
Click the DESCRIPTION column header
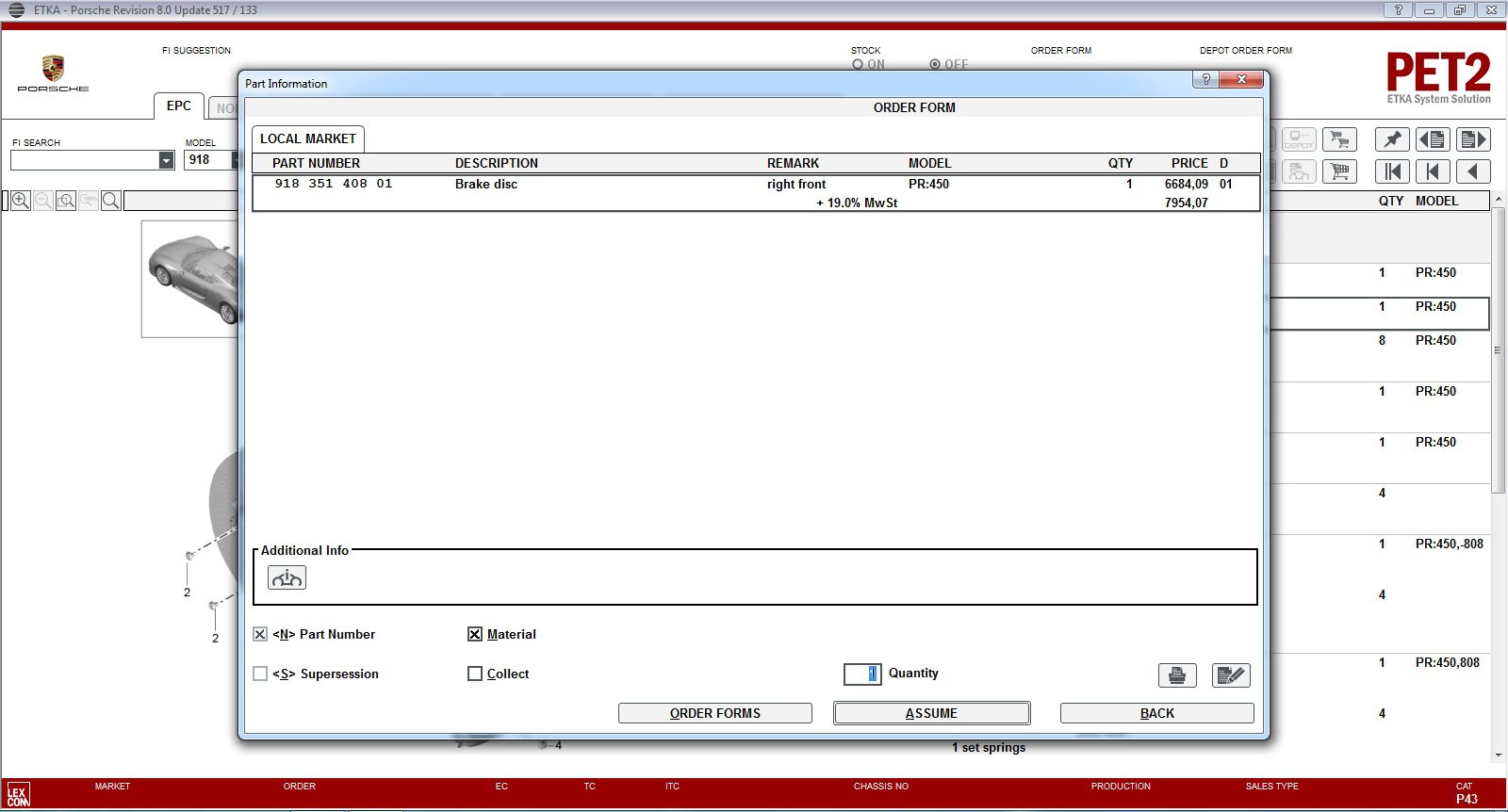(x=497, y=163)
